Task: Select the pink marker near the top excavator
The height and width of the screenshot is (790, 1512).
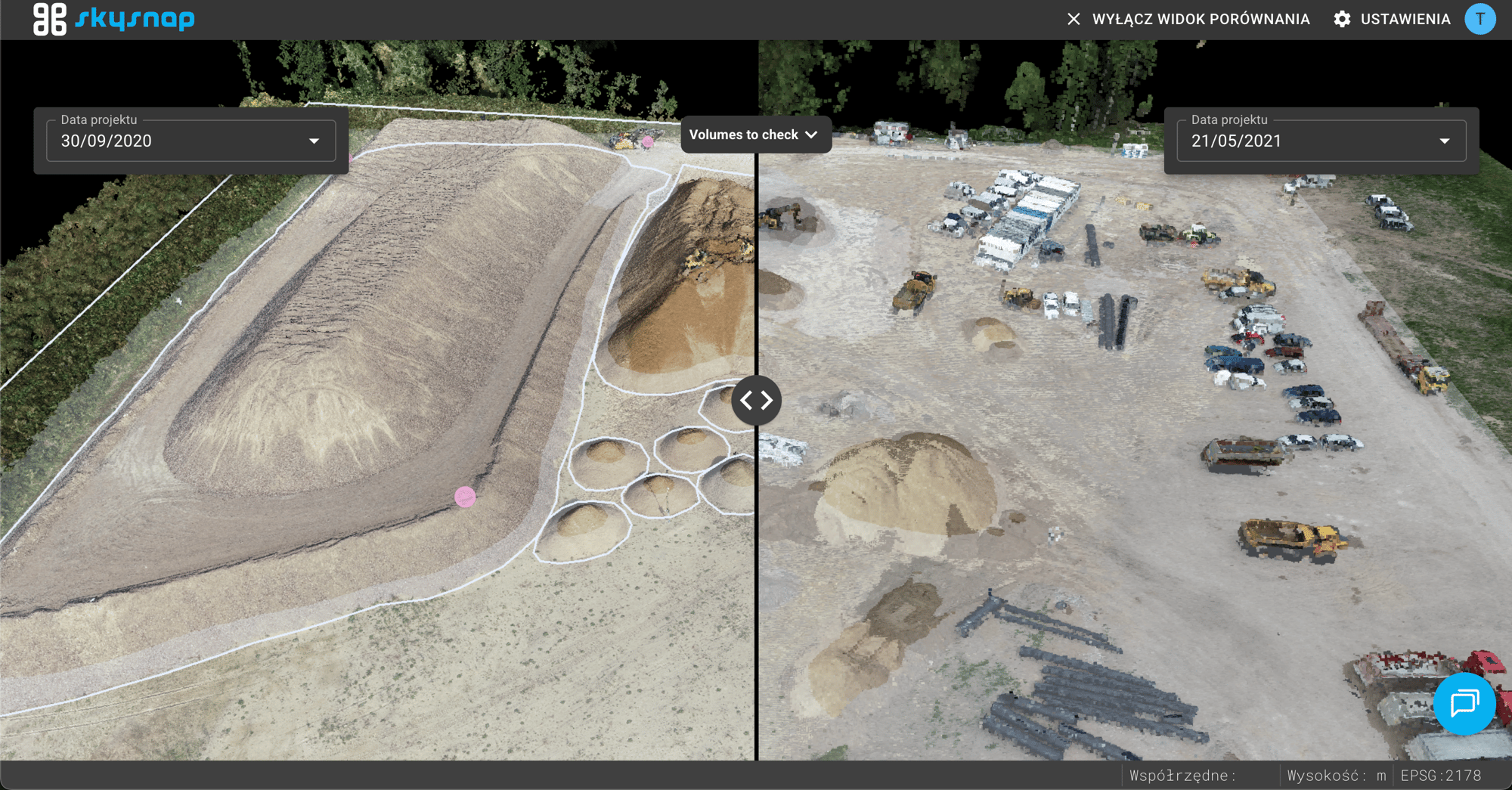Action: coord(647,141)
